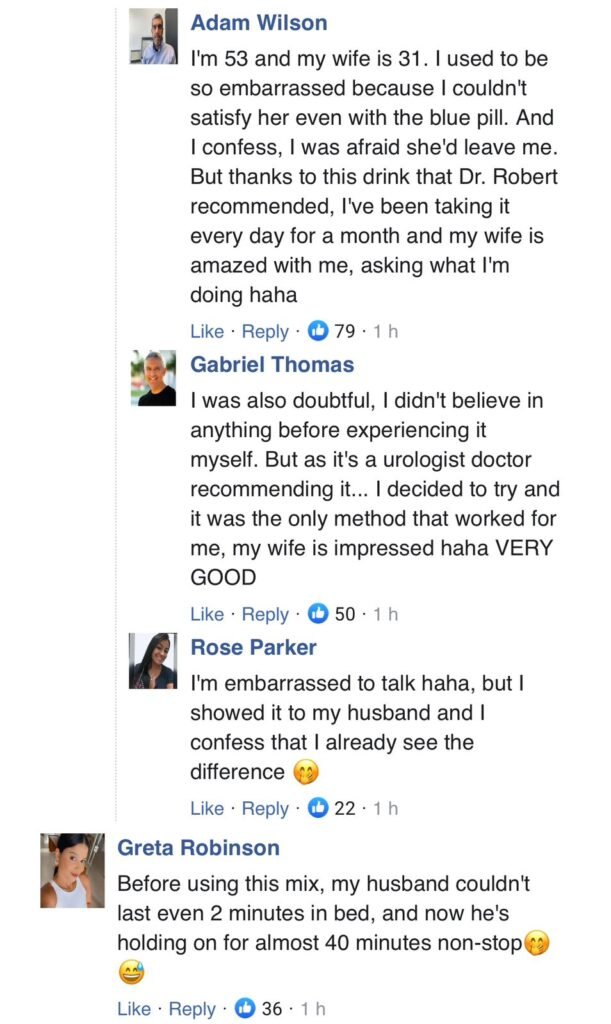Screen dimensions: 611x1024
Task: Visit the Greta Robinson profile name link
Action: 198,848
